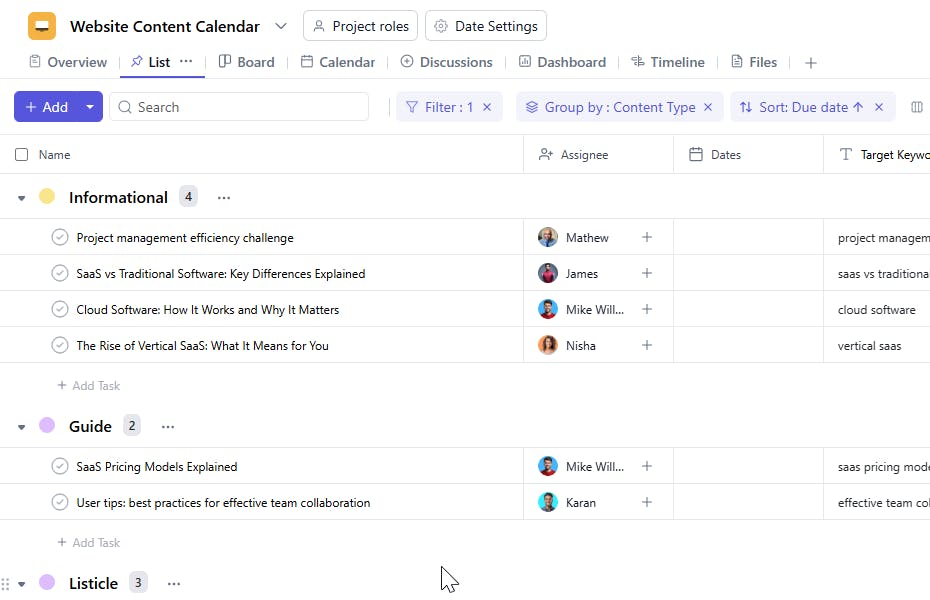
Task: Click the yellow project icon beside the title
Action: click(x=42, y=26)
